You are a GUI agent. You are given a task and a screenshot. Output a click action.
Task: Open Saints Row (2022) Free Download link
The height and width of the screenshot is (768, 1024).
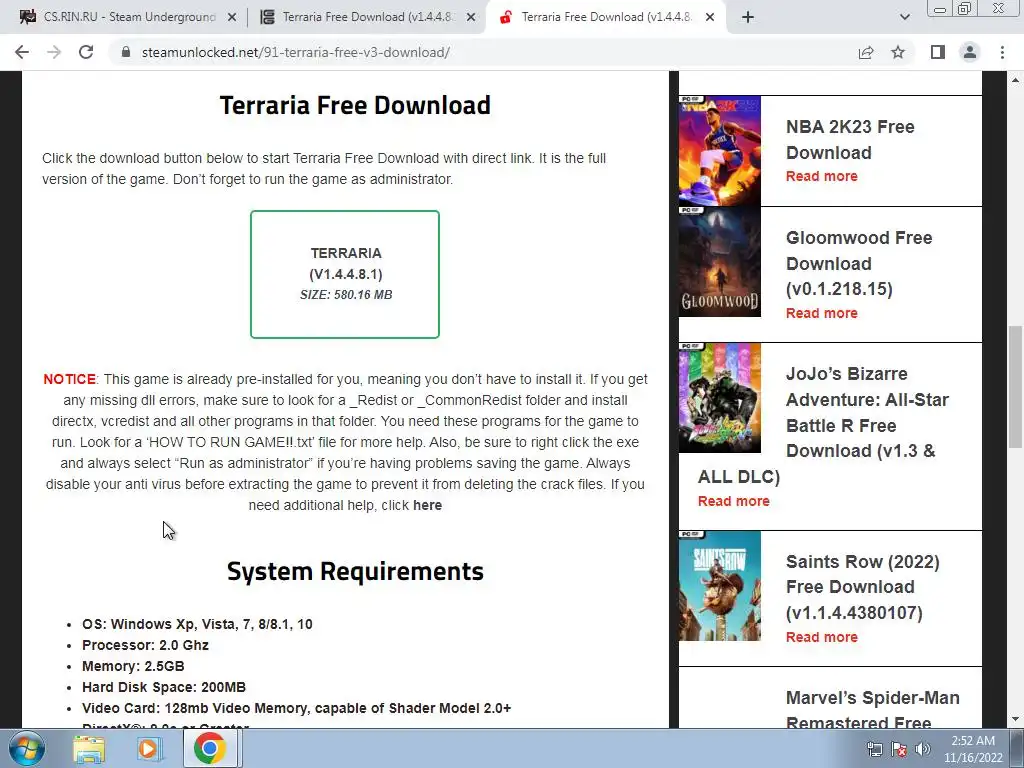click(x=862, y=587)
